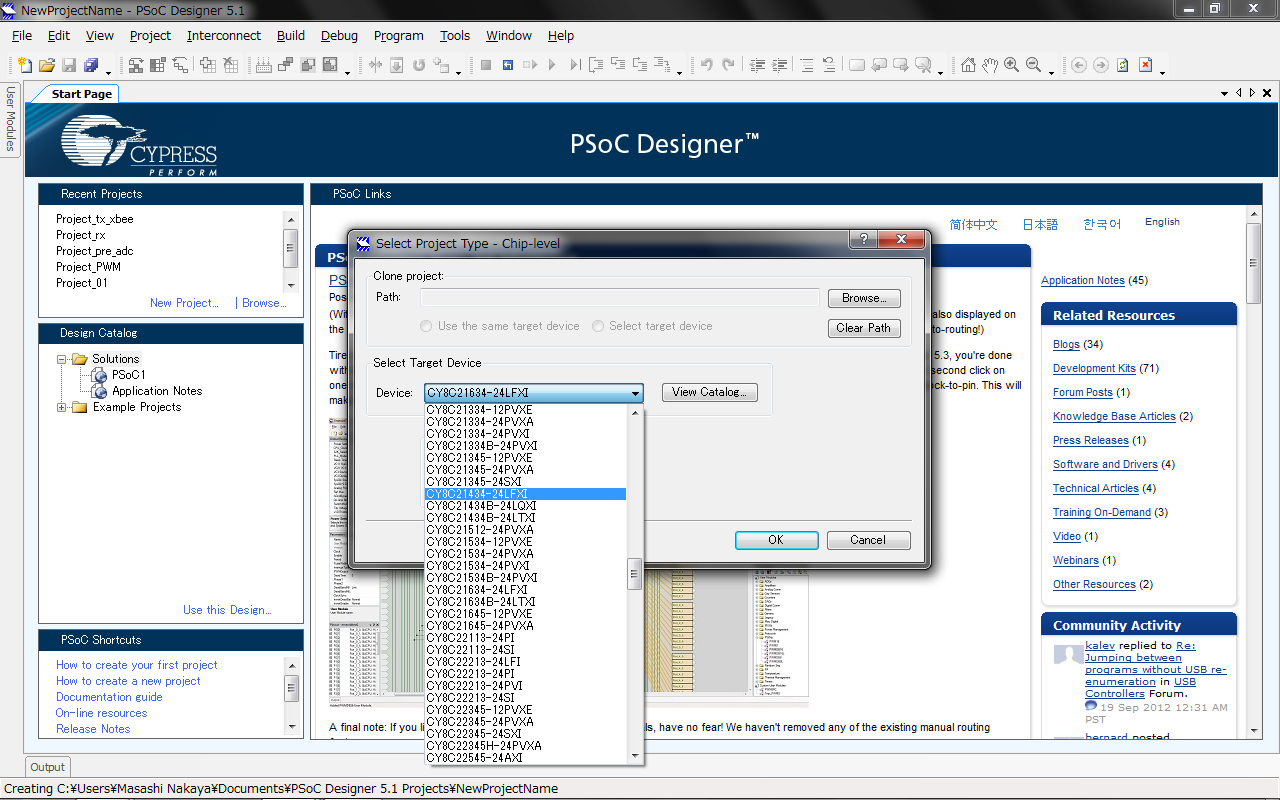Open the Output tab at bottom
Image resolution: width=1280 pixels, height=800 pixels.
pos(47,767)
